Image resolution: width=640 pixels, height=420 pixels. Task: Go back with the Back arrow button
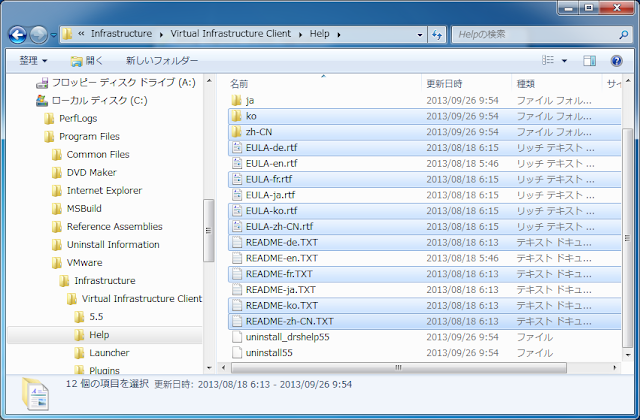coord(18,35)
